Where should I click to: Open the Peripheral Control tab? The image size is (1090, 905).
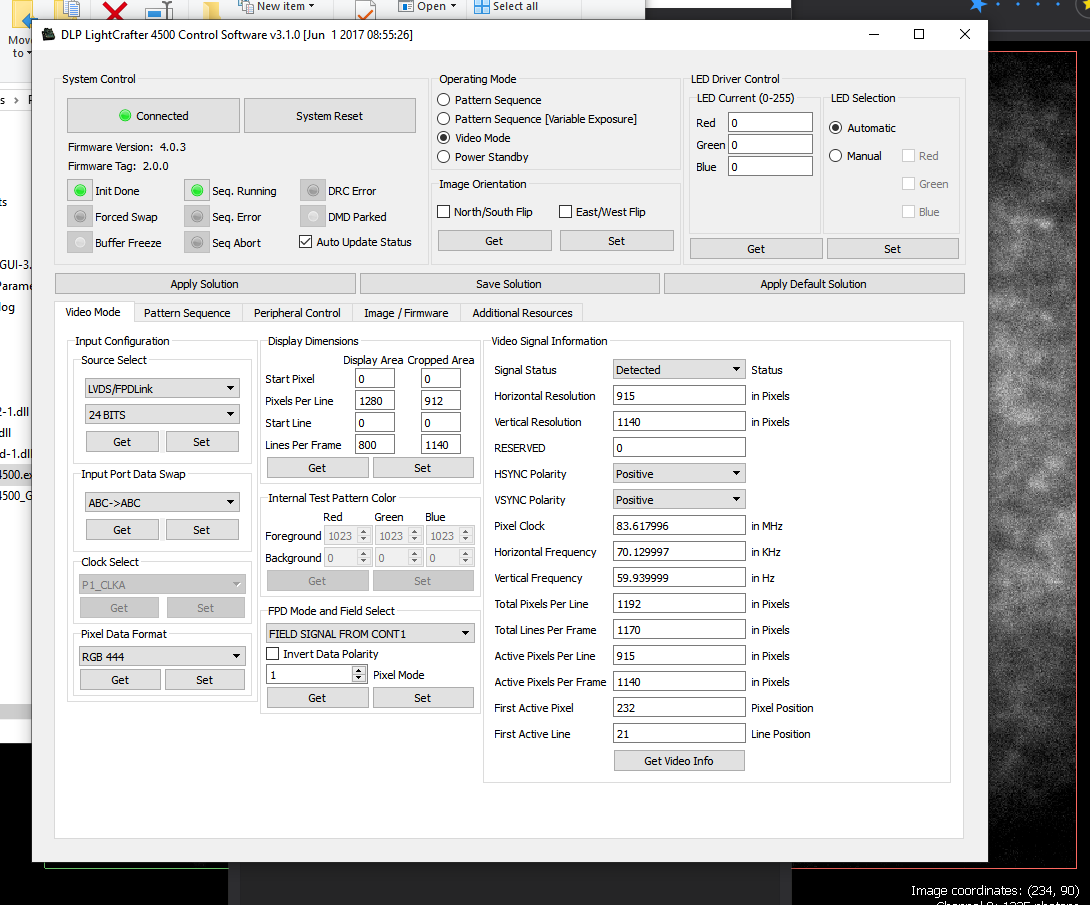[x=297, y=313]
